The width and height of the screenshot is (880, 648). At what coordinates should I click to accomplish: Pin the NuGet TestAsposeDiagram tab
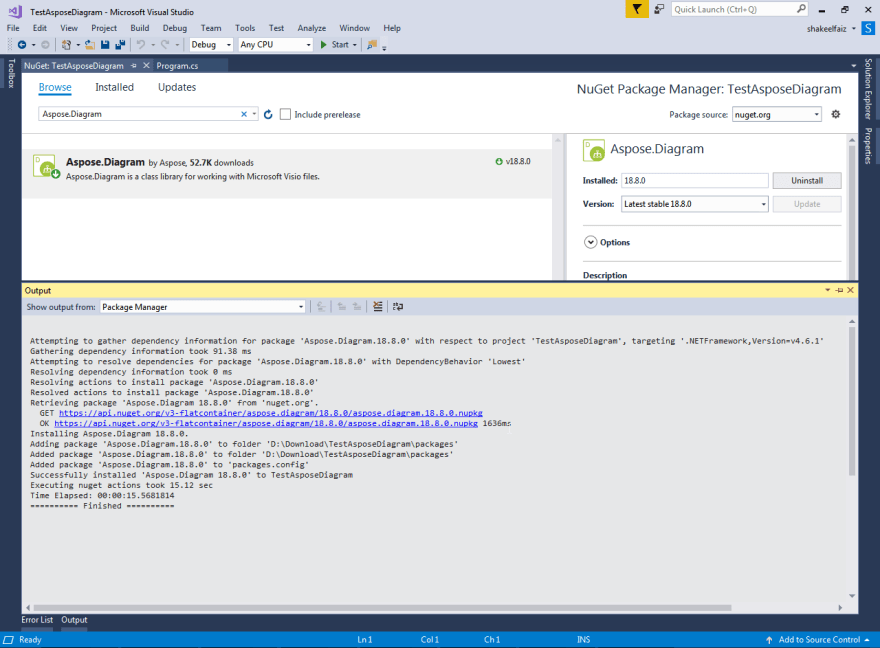pos(134,66)
